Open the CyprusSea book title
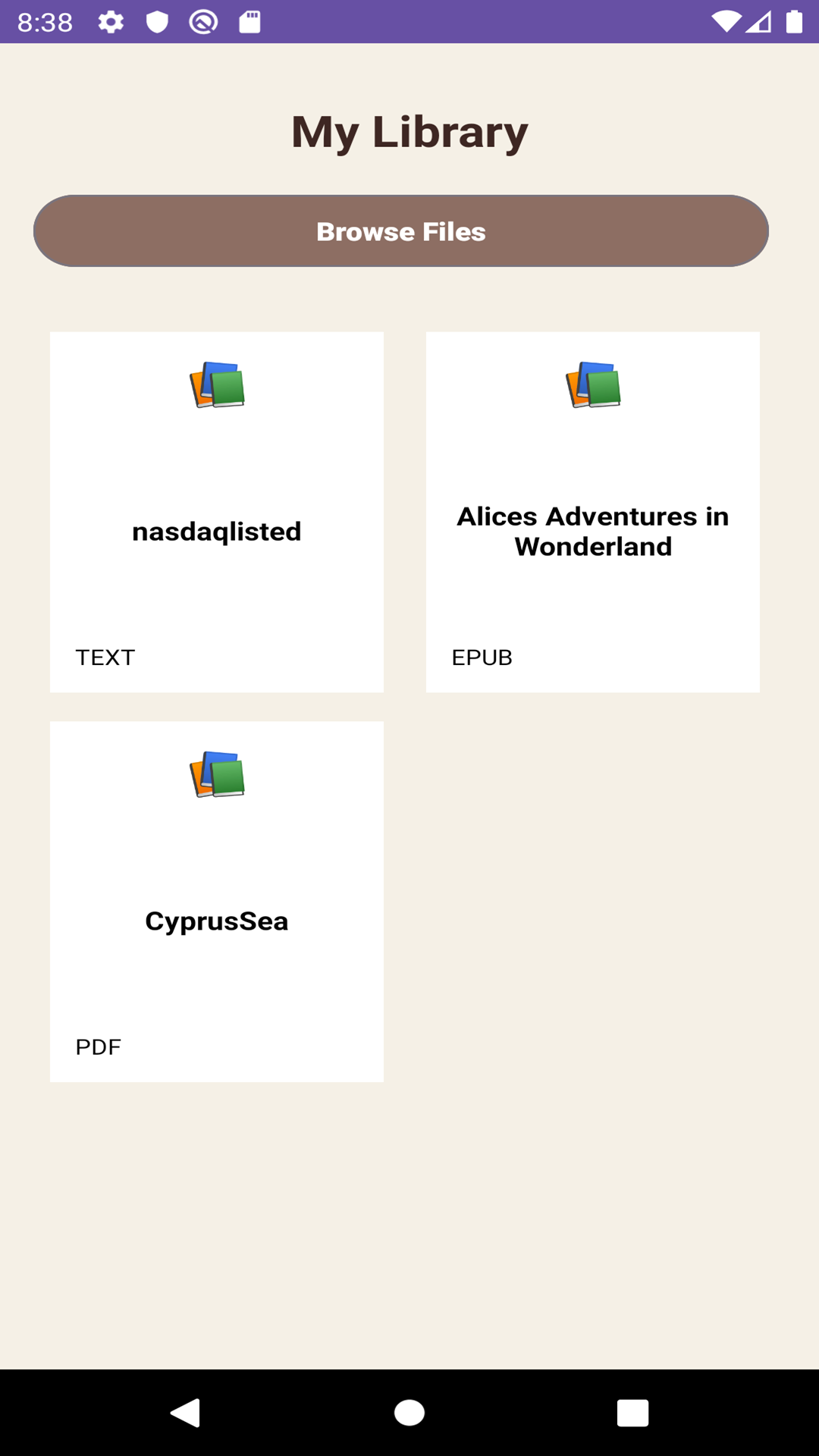Image resolution: width=819 pixels, height=1456 pixels. [217, 921]
